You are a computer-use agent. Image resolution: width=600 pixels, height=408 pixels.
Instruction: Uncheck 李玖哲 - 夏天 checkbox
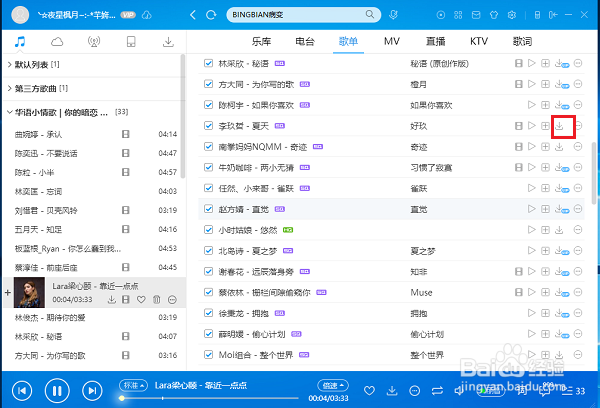point(208,126)
